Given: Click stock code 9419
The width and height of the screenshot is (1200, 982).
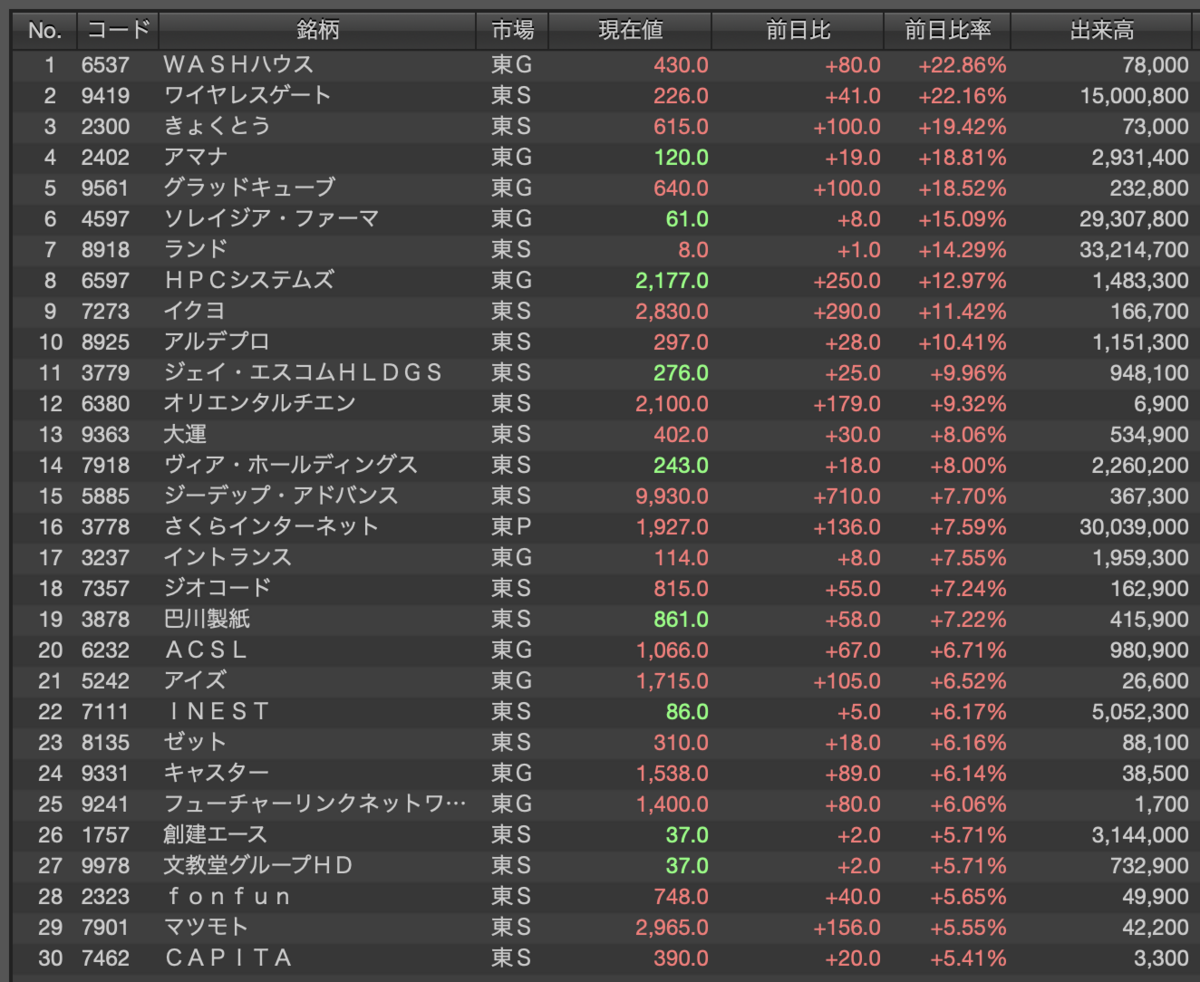Looking at the screenshot, I should point(106,96).
